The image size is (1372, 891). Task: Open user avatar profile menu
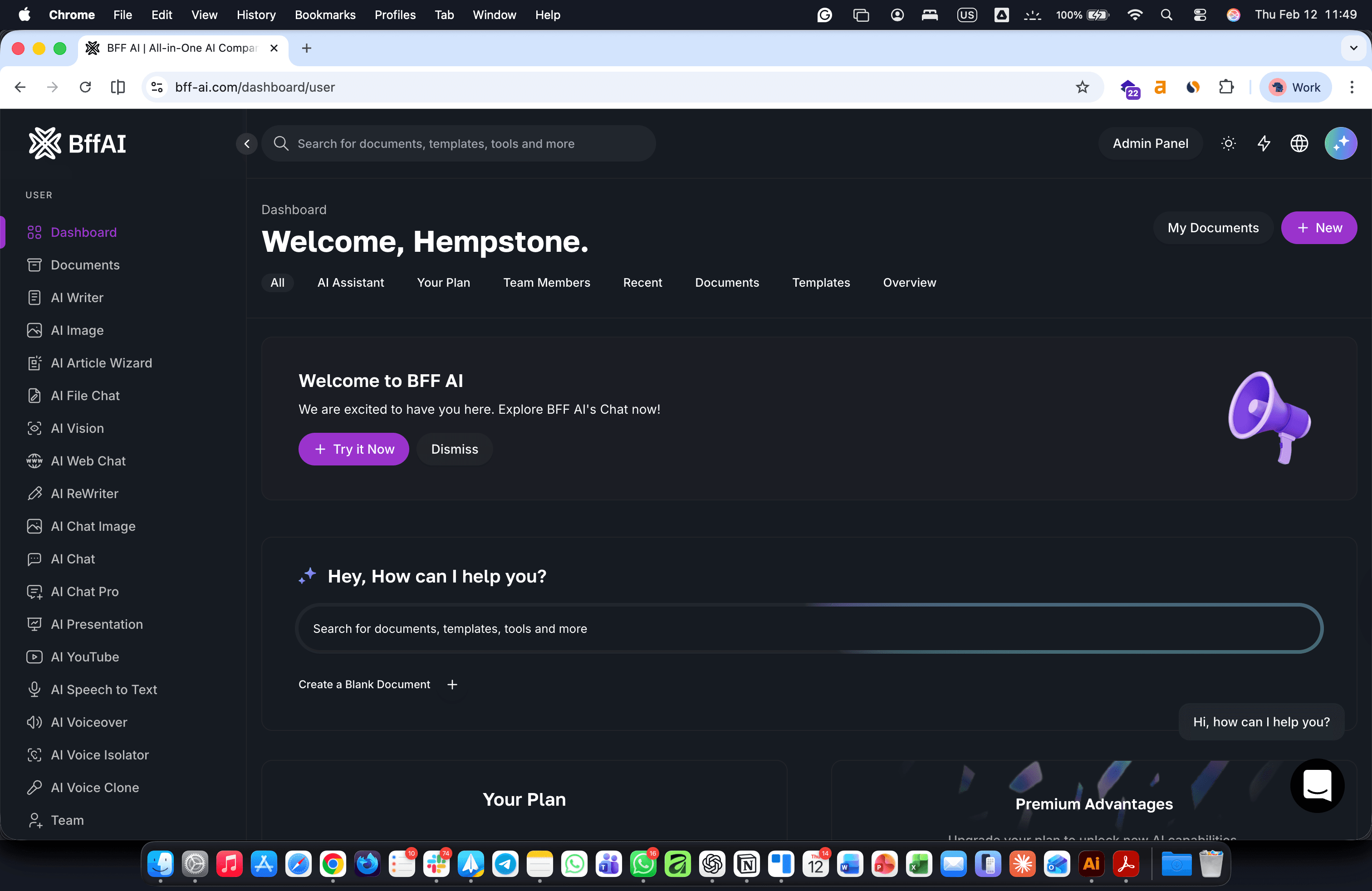1340,143
